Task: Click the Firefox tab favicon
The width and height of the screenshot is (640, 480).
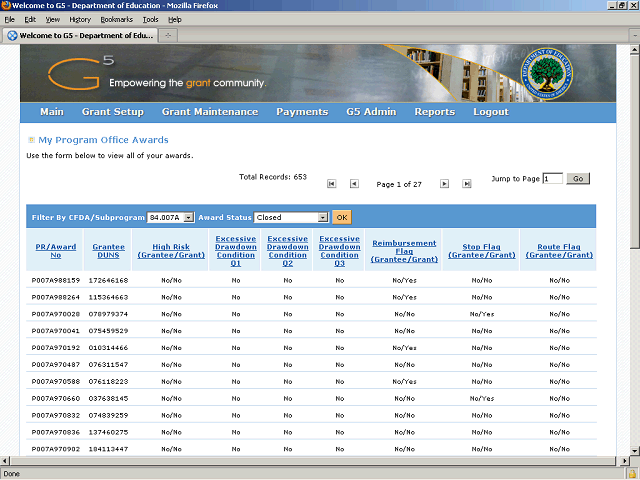Action: (x=12, y=35)
